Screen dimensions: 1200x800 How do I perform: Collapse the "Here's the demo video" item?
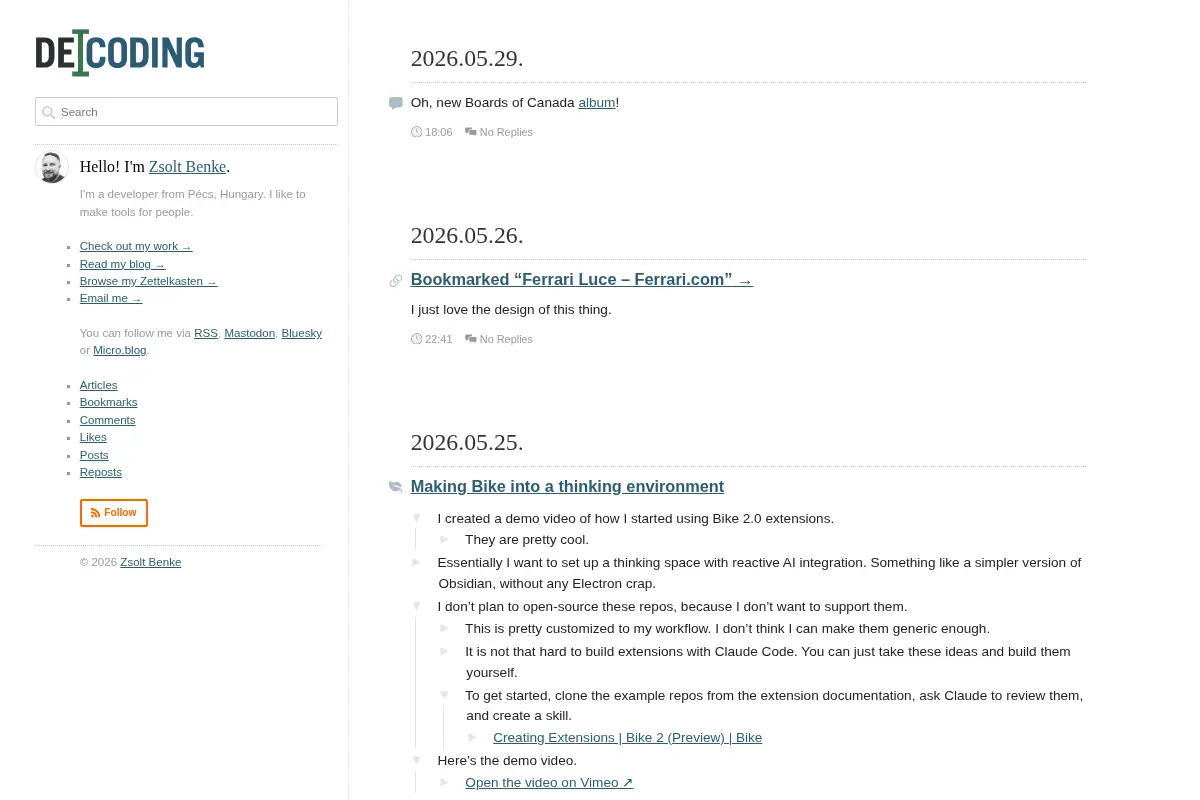click(417, 760)
